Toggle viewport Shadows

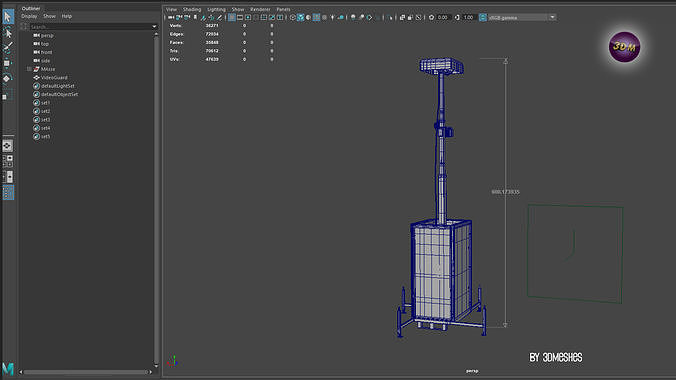(x=341, y=17)
